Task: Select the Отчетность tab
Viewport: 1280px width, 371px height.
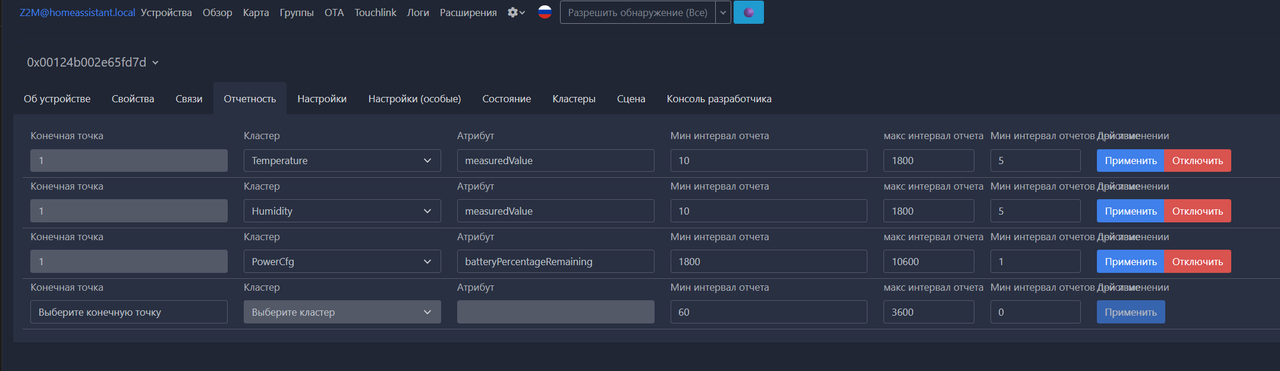Action: pos(250,99)
